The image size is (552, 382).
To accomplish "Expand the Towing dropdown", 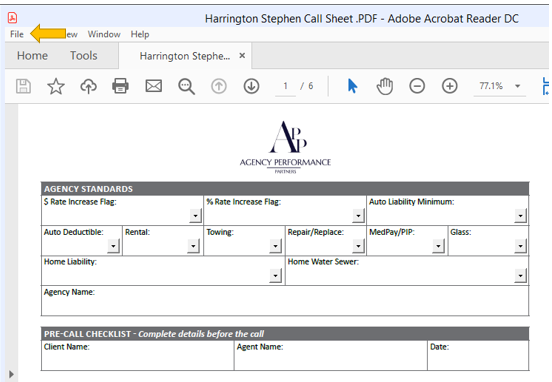I will (x=275, y=246).
